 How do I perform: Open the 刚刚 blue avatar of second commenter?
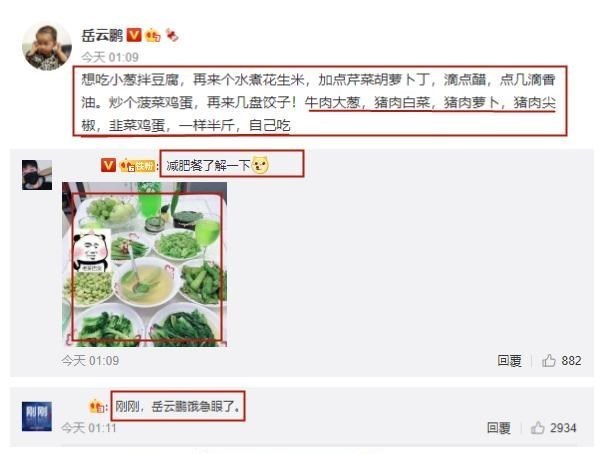37,416
